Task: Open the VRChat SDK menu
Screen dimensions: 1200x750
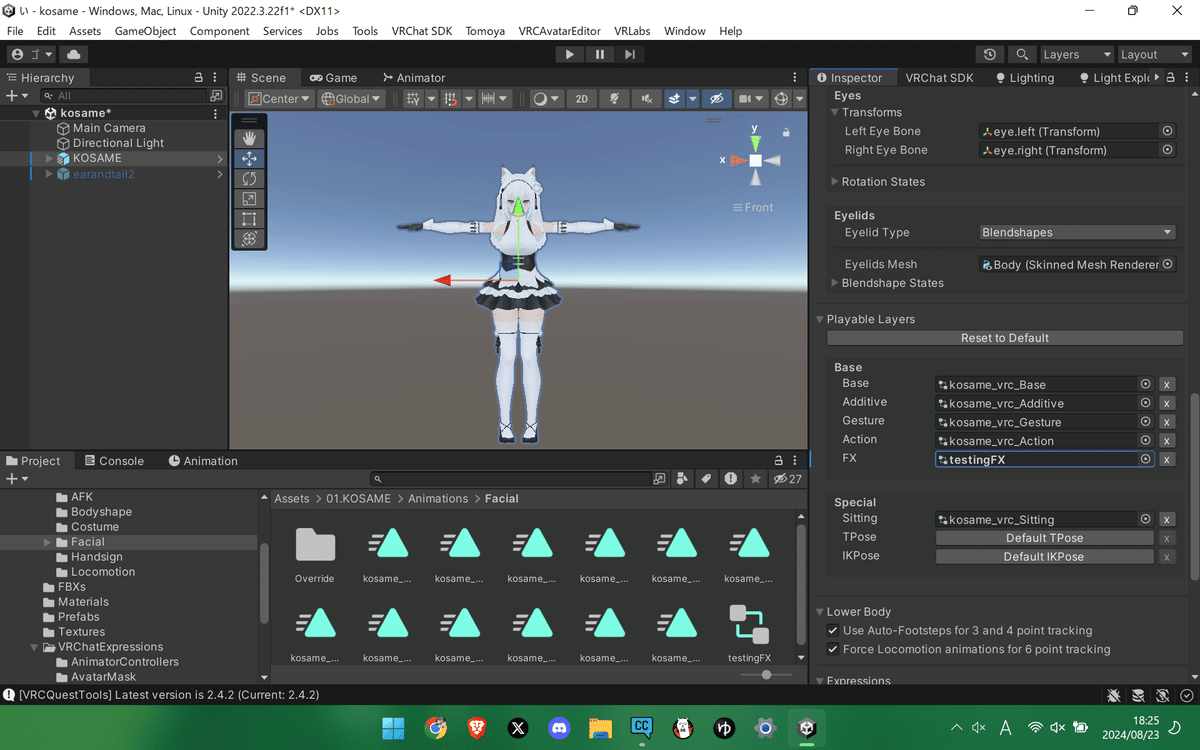Action: tap(422, 31)
